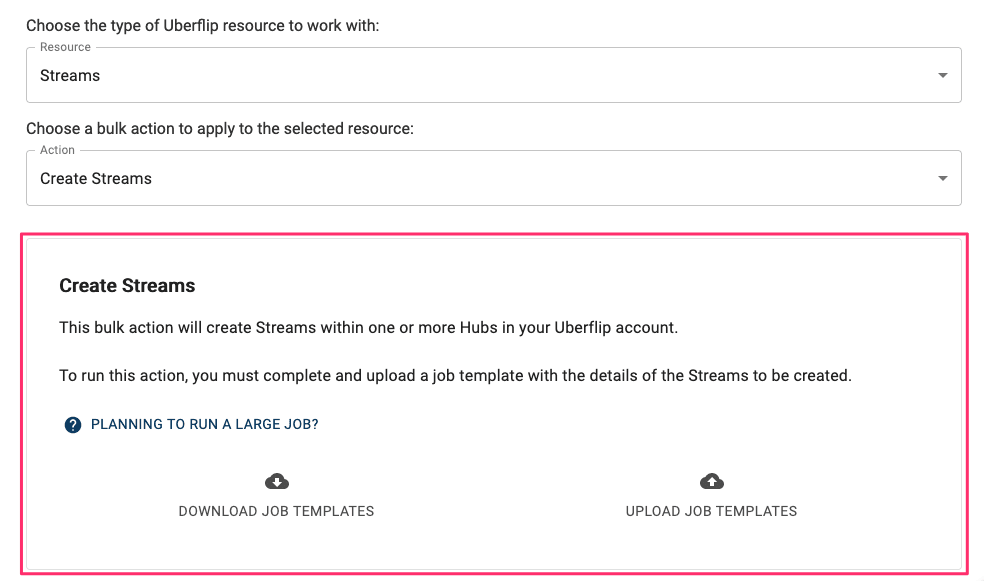Click the Resource dropdown arrow
The image size is (984, 581).
pos(942,75)
